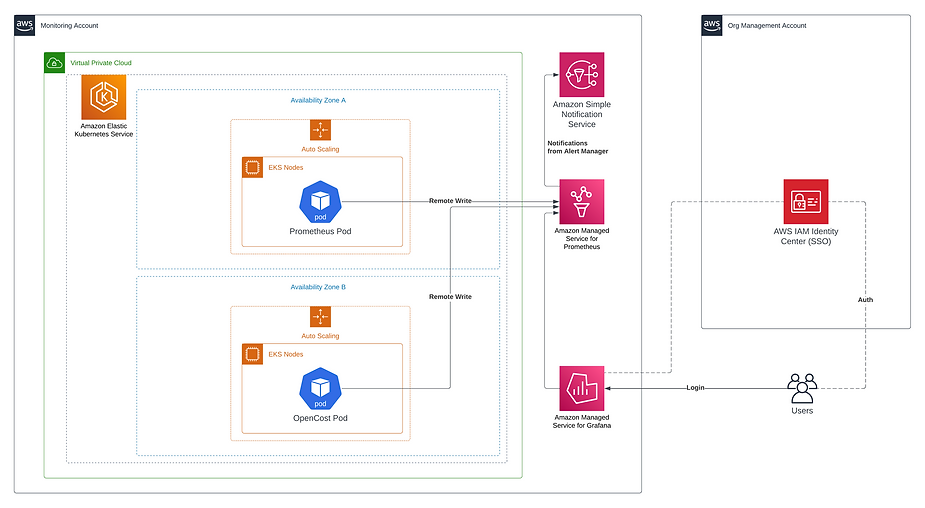Click the Amazon Simple Notification Service text
Image resolution: width=925 pixels, height=508 pixels.
coord(582,114)
